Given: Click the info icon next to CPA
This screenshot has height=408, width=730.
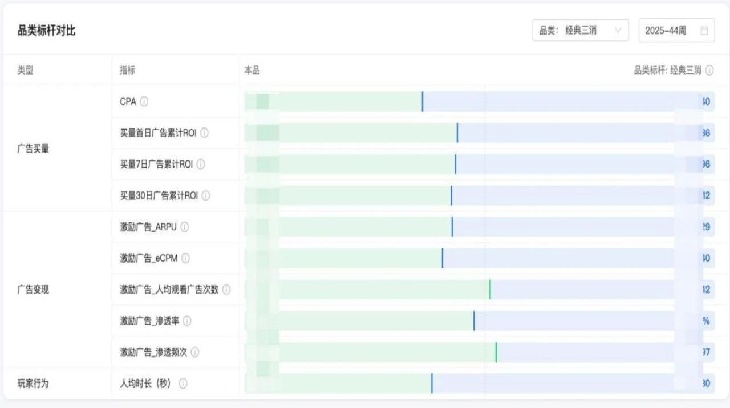Looking at the screenshot, I should [145, 101].
